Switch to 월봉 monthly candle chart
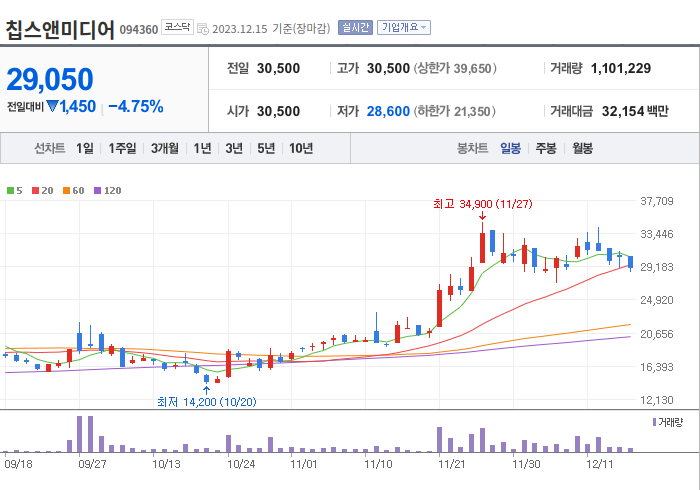The image size is (700, 490). (583, 148)
